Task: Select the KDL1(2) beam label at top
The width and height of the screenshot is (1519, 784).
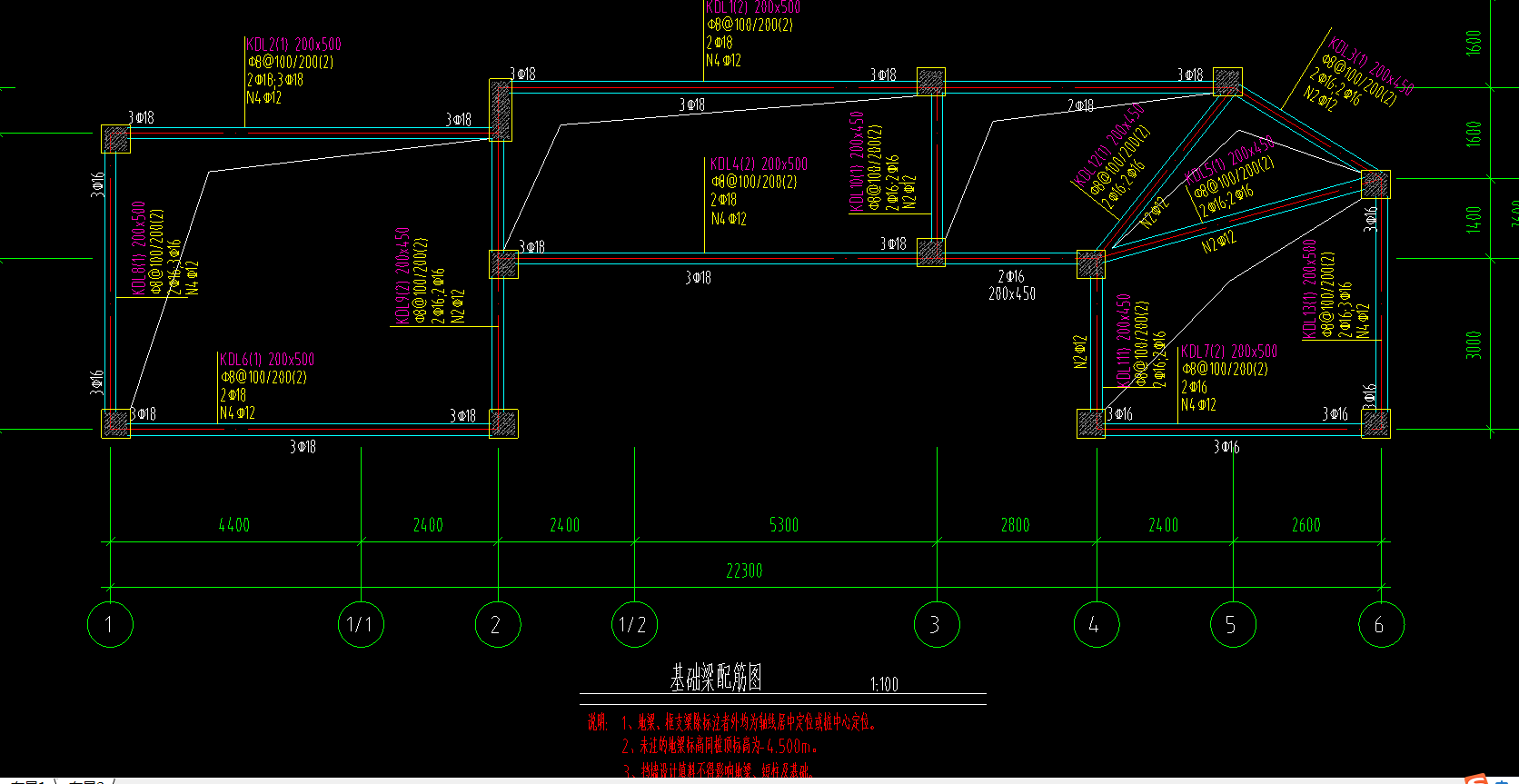Action: point(753,6)
